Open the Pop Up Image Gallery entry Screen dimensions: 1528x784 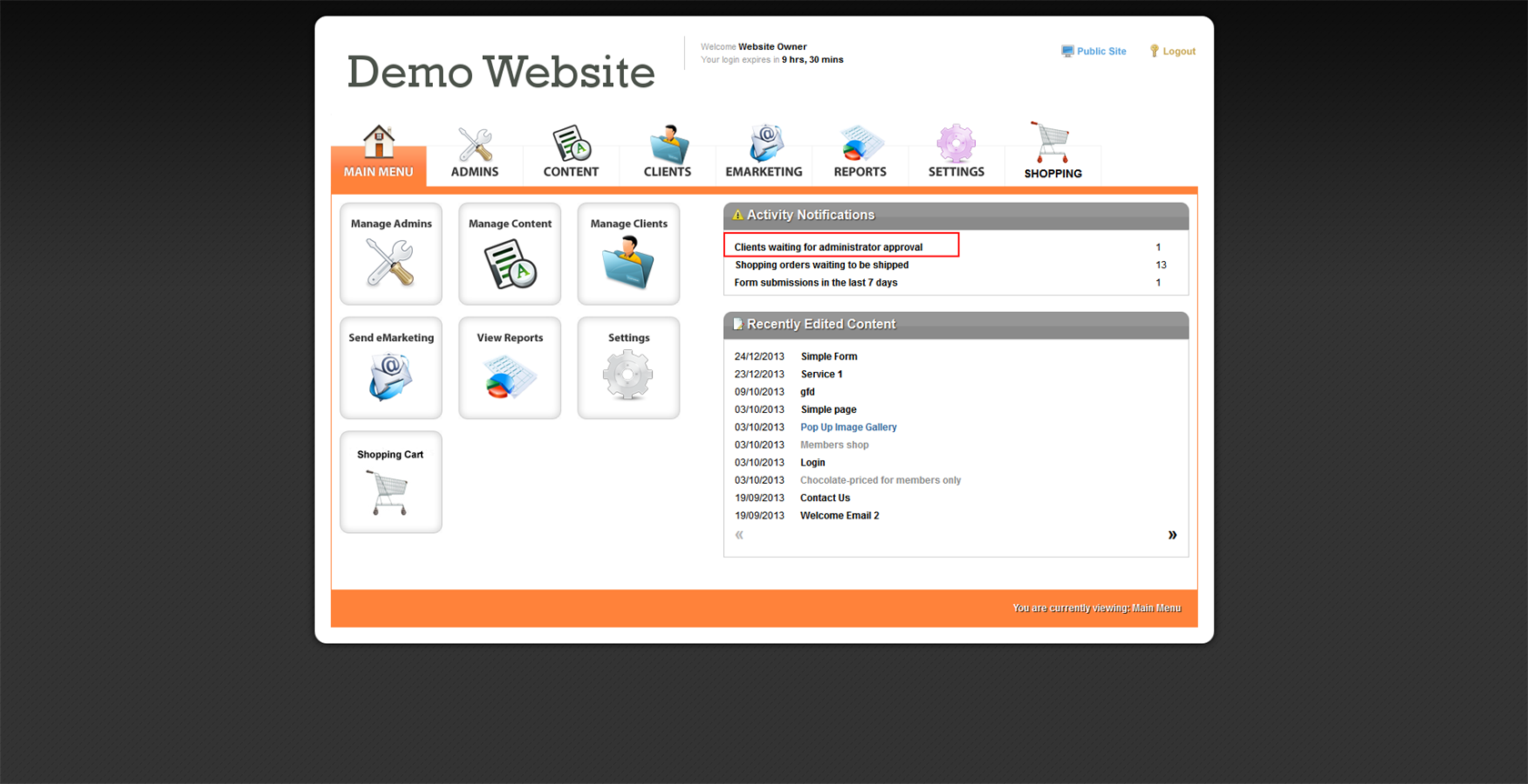click(848, 427)
